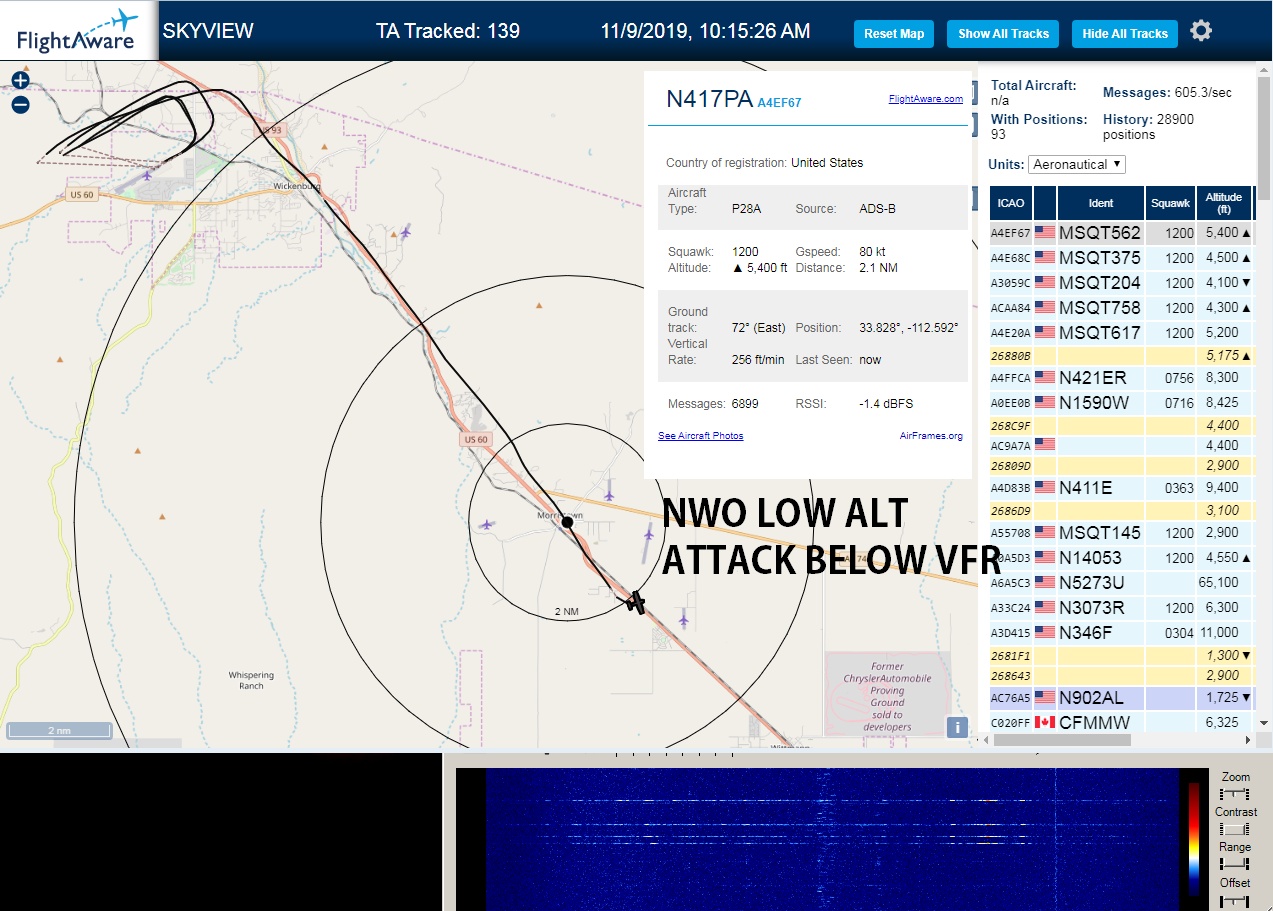Click the 65,100 altitude cell
The width and height of the screenshot is (1273, 911).
pos(1224,582)
